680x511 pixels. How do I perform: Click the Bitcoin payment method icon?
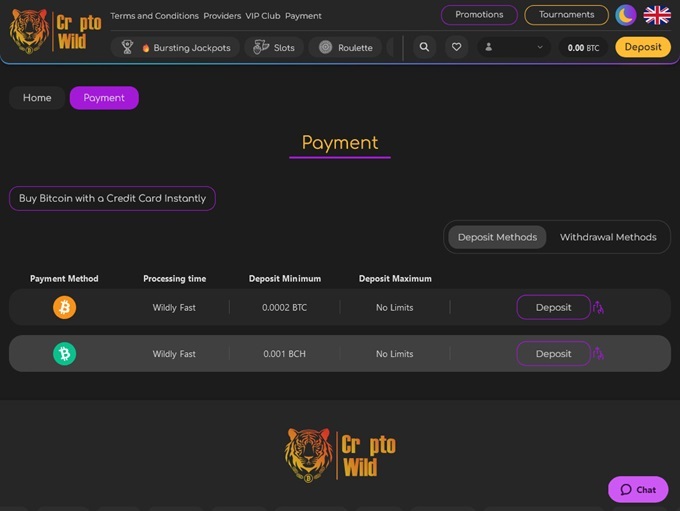[64, 308]
